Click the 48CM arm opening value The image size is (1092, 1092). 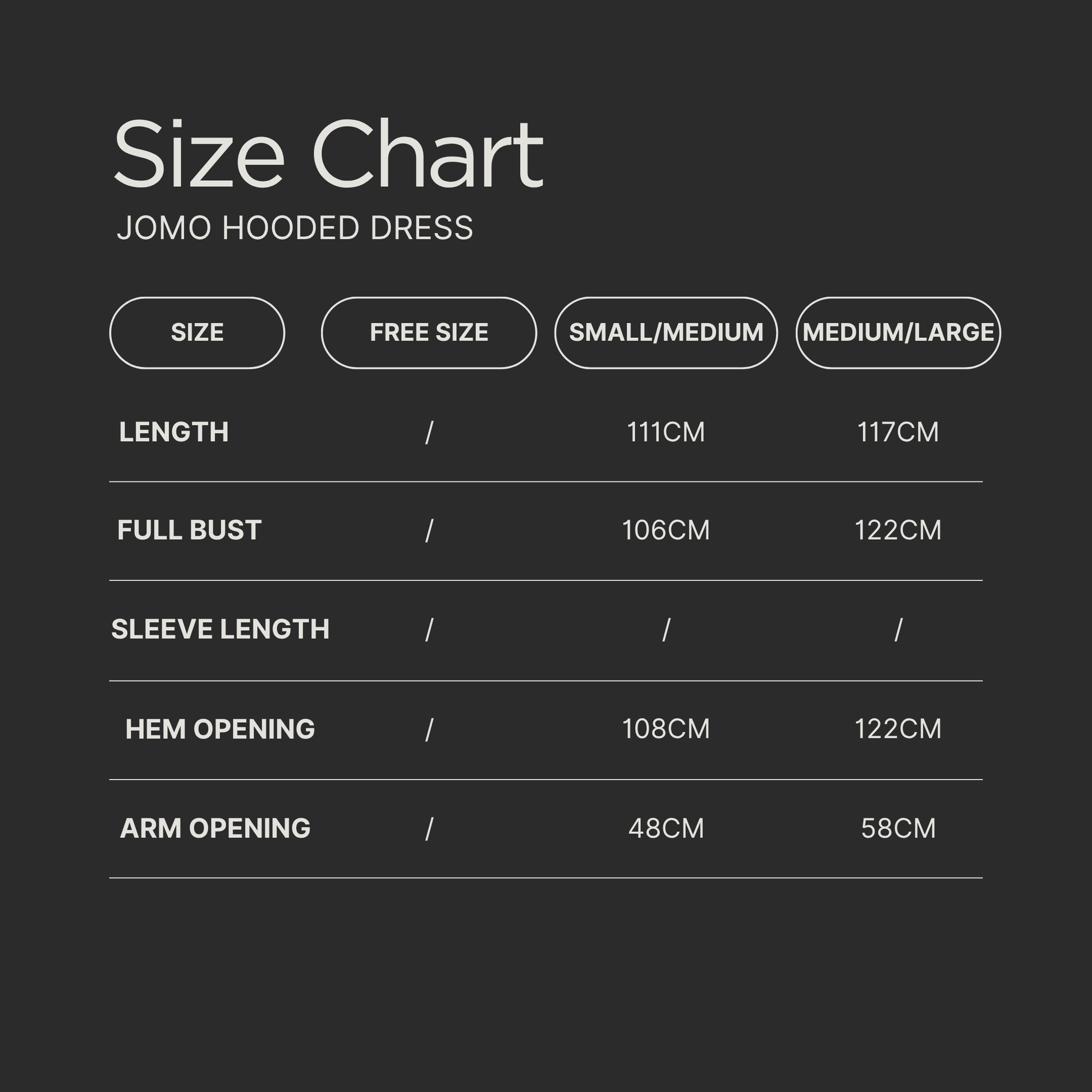click(666, 829)
